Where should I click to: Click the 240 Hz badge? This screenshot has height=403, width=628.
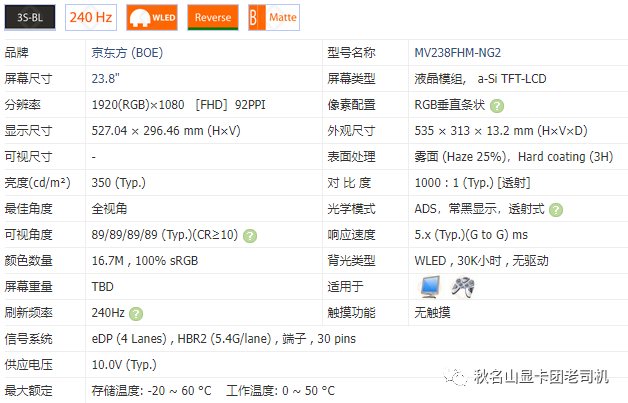click(91, 17)
